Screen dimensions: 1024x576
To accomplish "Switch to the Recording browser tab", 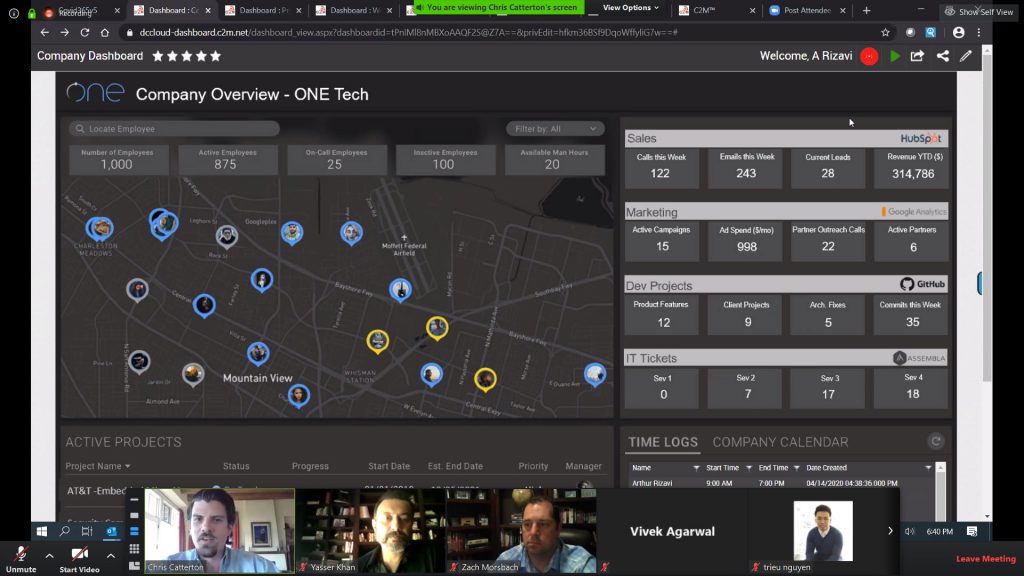I will (81, 11).
